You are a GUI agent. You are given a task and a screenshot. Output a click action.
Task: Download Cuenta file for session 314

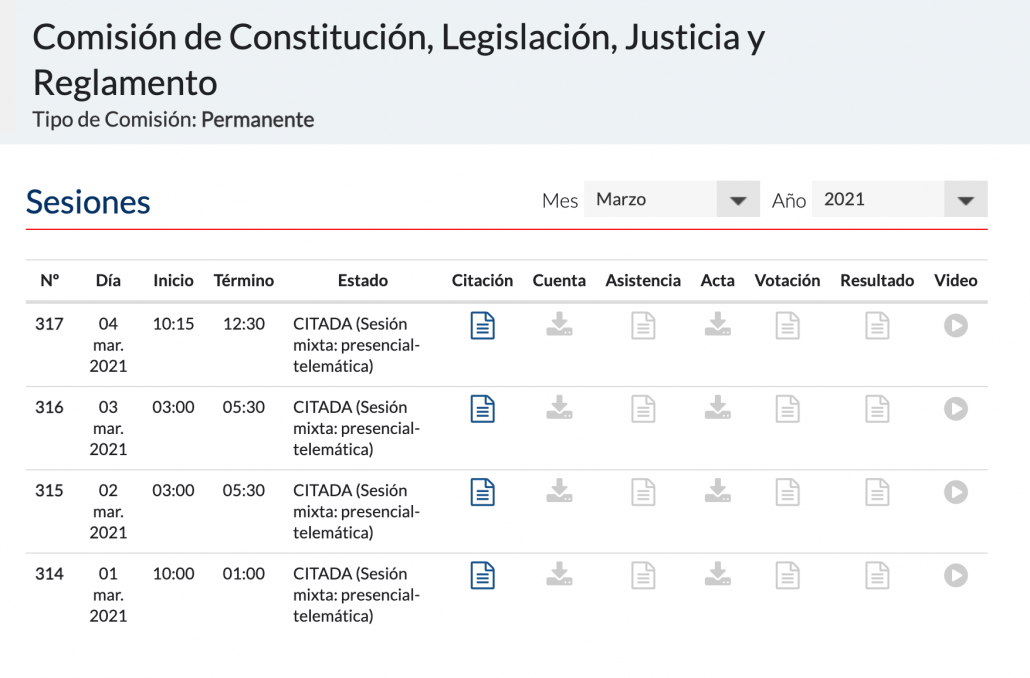[559, 574]
